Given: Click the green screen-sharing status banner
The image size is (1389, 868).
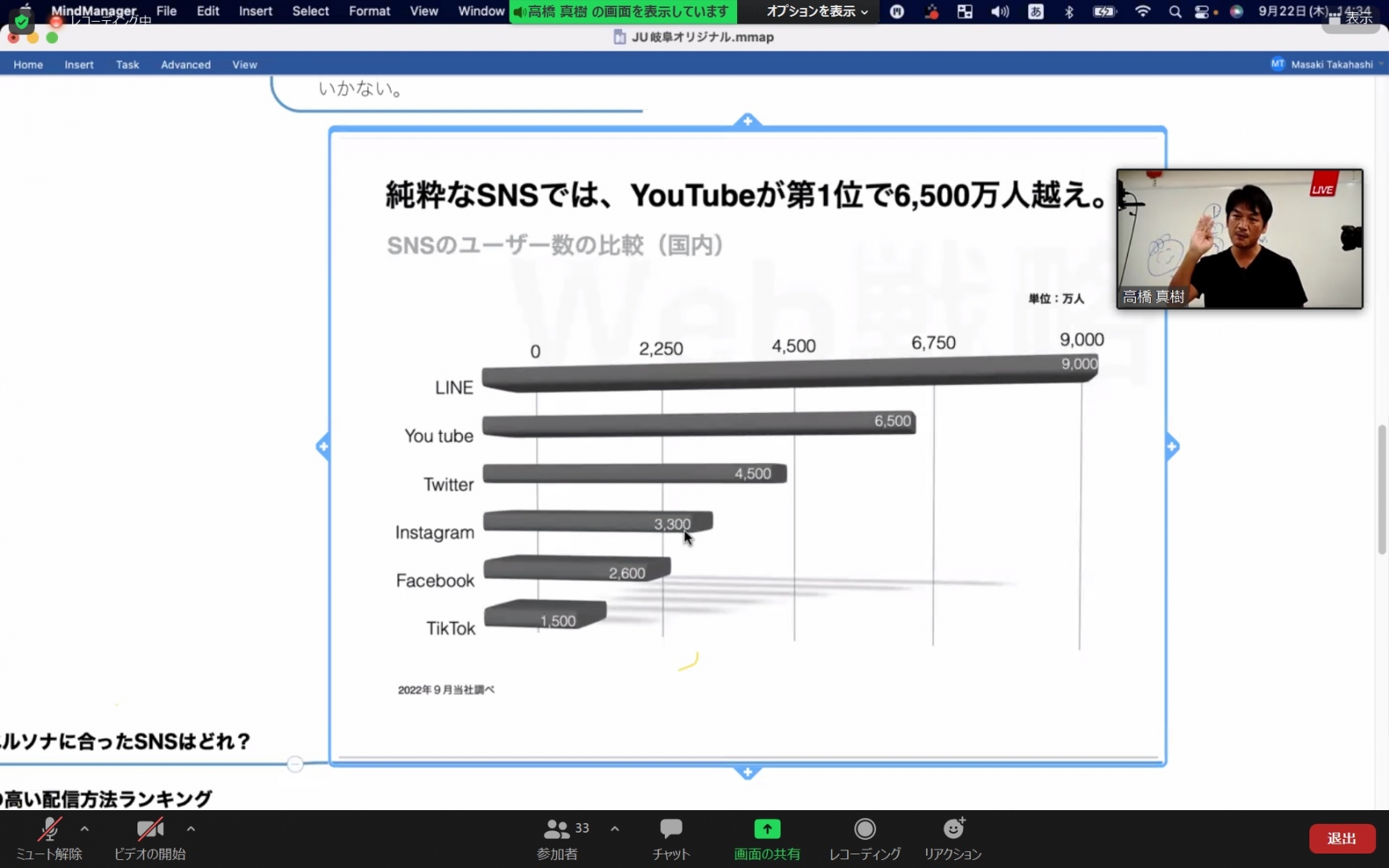Looking at the screenshot, I should click(623, 11).
